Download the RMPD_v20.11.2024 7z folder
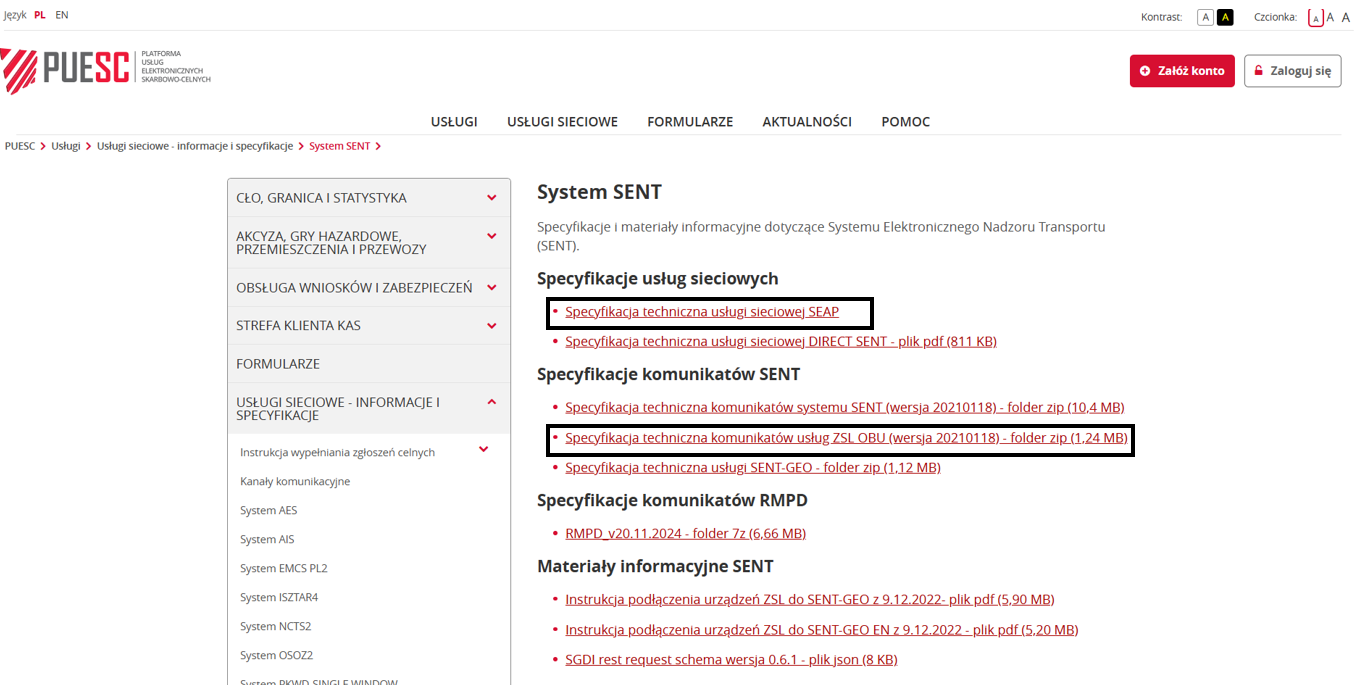Viewport: 1366px width, 685px height. 685,533
